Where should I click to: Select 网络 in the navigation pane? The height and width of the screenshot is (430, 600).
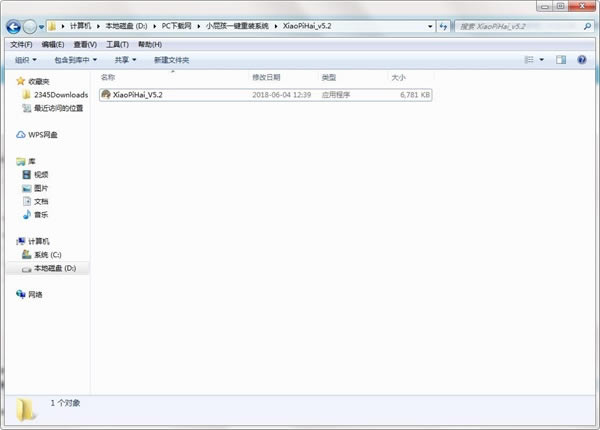(35, 295)
